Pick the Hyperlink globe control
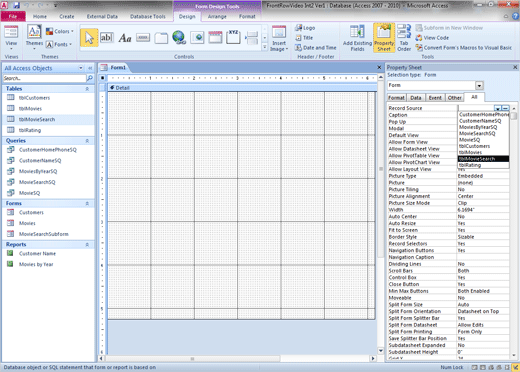The image size is (520, 372). point(179,37)
